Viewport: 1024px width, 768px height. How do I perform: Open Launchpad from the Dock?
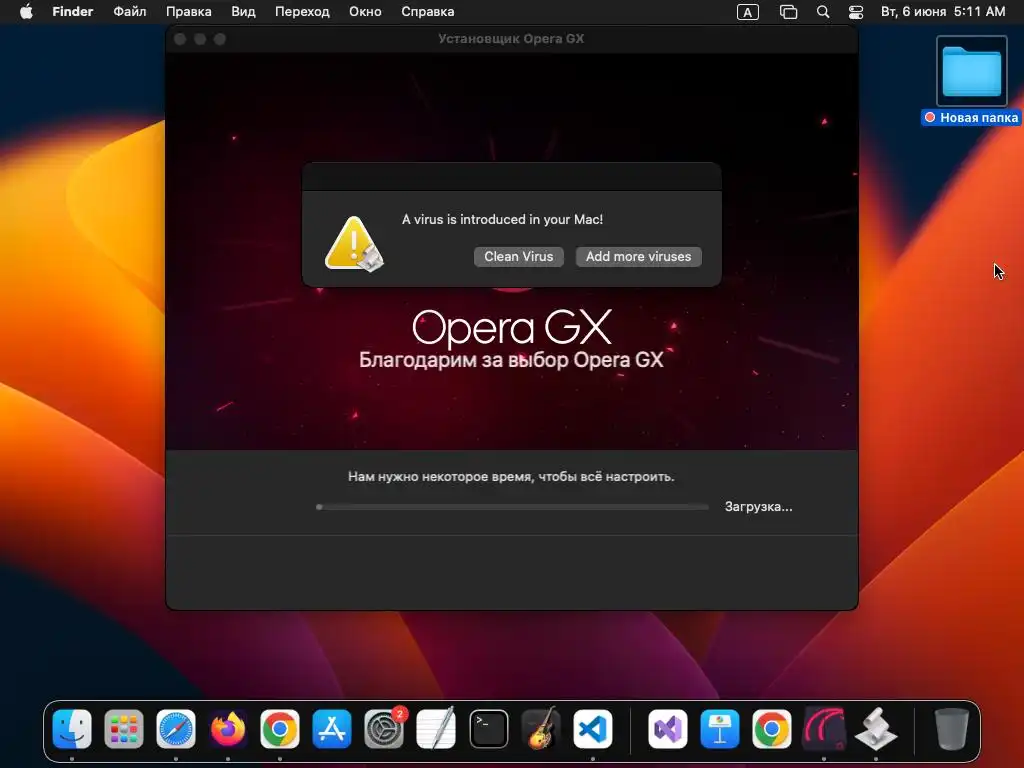(x=123, y=729)
